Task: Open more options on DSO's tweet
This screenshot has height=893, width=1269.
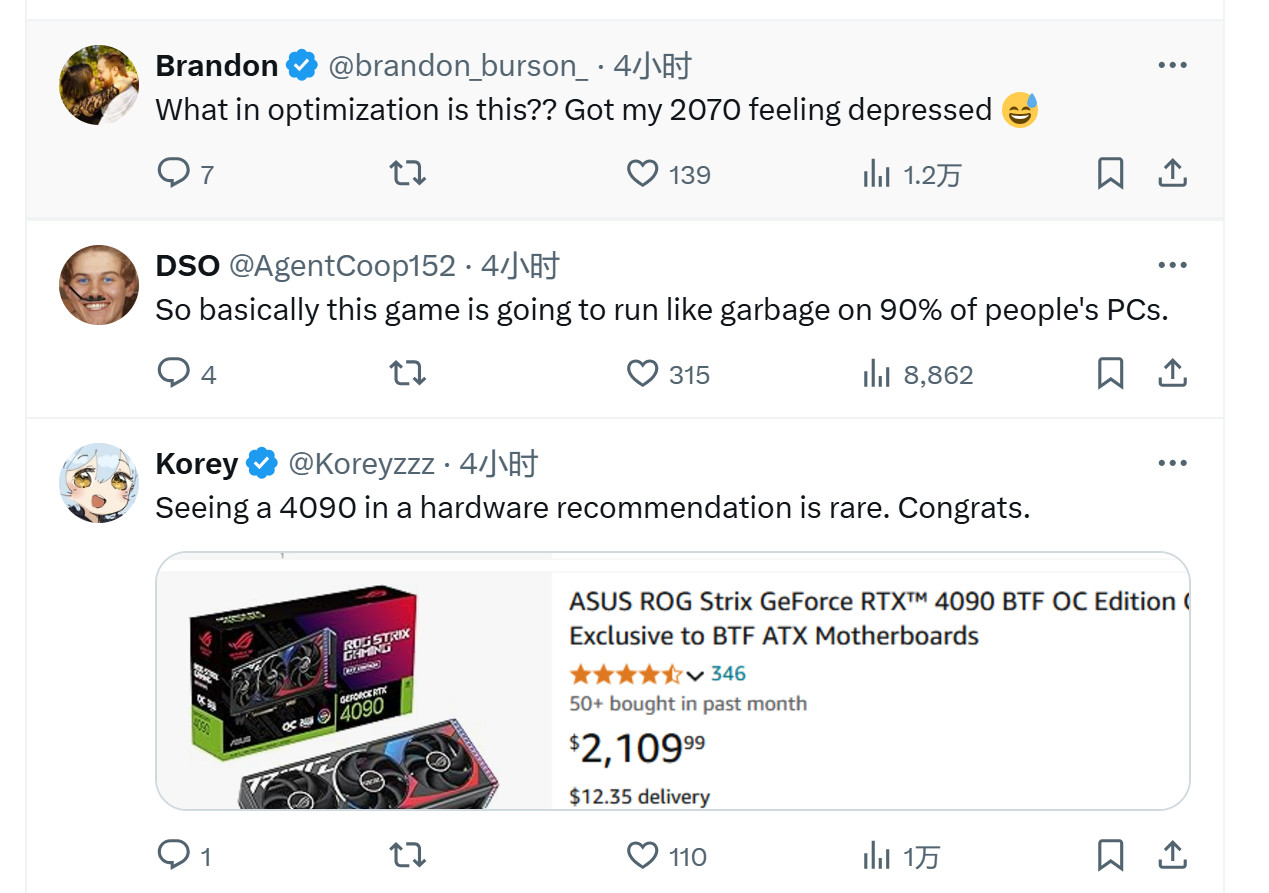Action: 1172,266
